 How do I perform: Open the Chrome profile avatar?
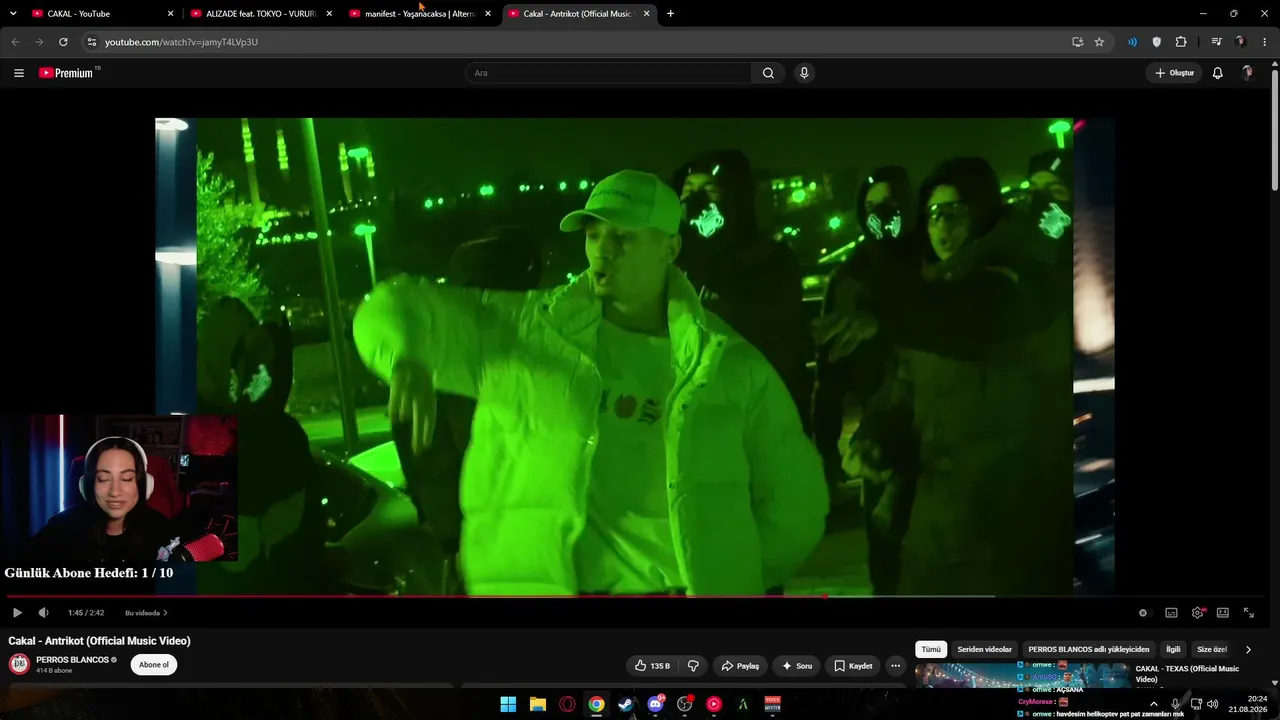[x=1240, y=42]
